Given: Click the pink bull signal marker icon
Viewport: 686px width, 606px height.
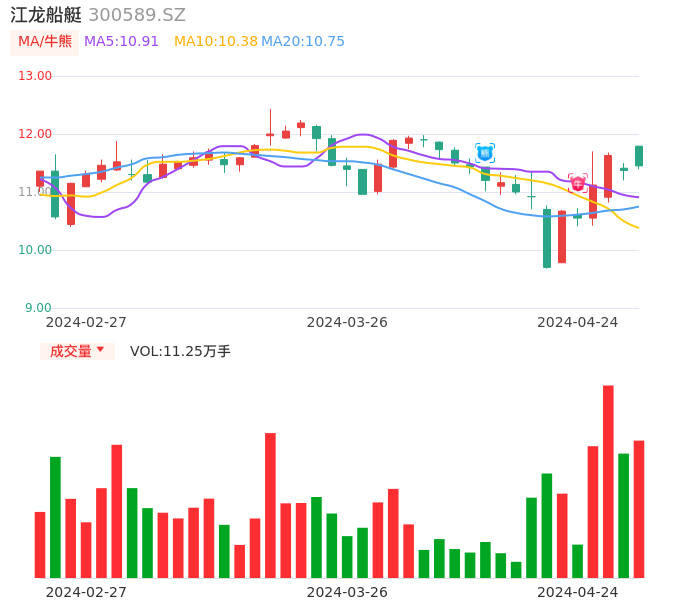Looking at the screenshot, I should (x=578, y=183).
